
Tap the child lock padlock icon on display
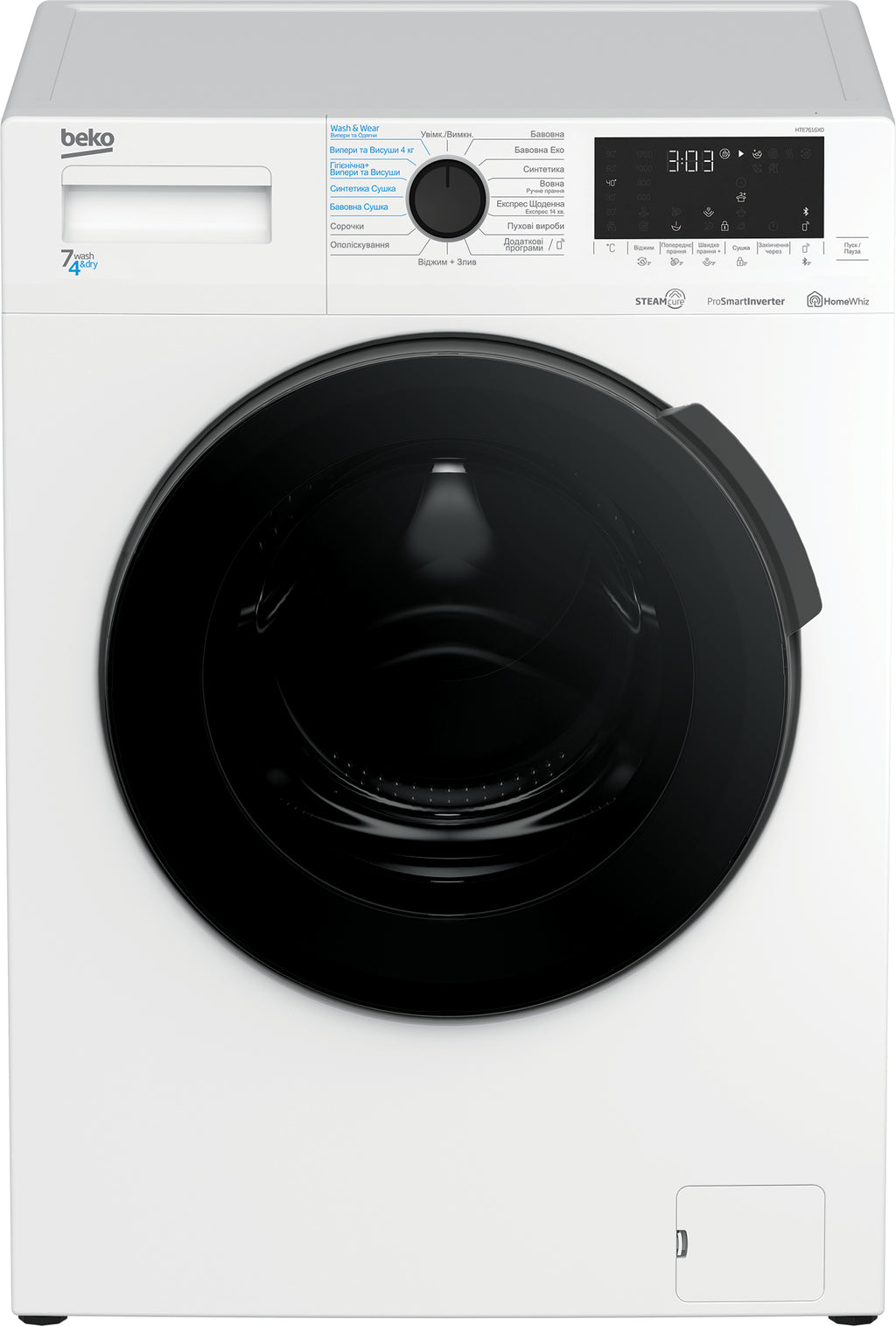[x=724, y=226]
